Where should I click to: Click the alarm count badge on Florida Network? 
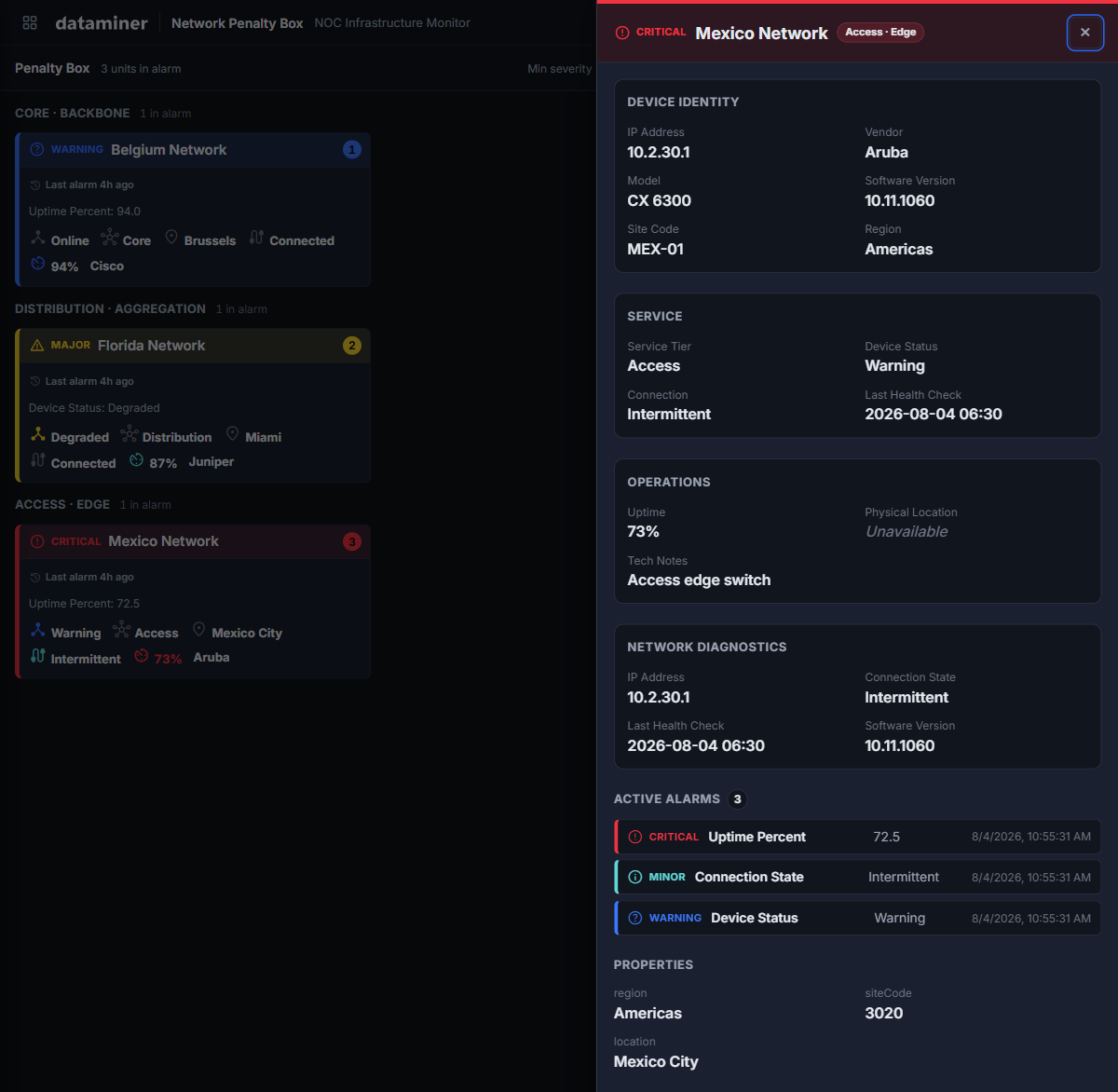[351, 346]
